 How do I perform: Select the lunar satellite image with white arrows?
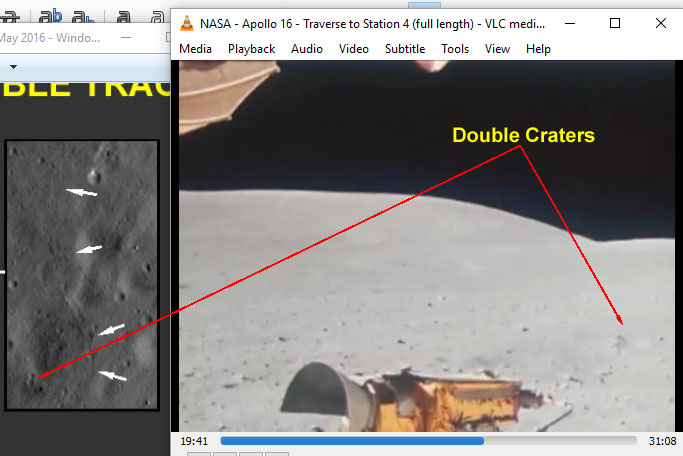(x=82, y=274)
